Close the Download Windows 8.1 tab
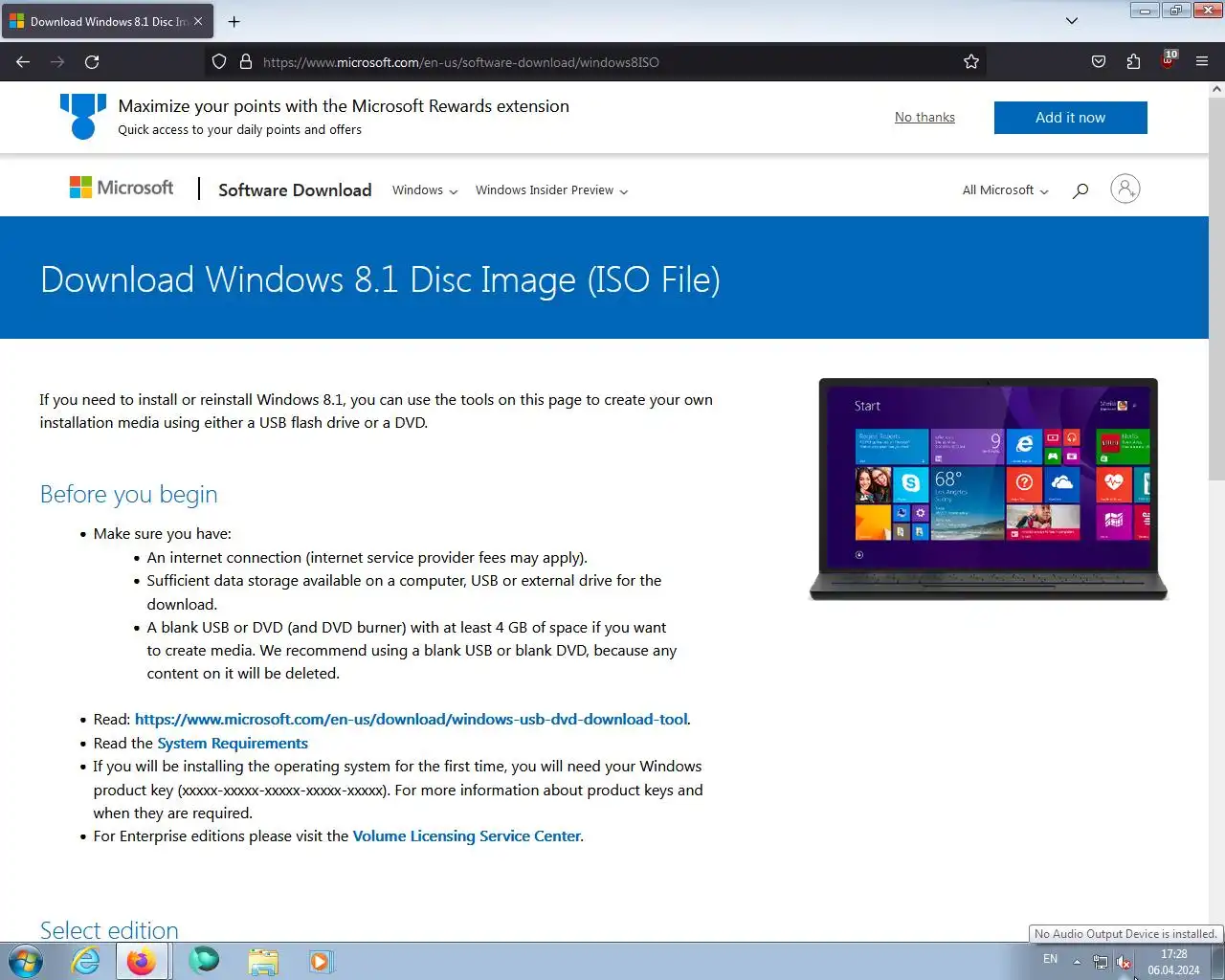The image size is (1225, 980). 198,21
